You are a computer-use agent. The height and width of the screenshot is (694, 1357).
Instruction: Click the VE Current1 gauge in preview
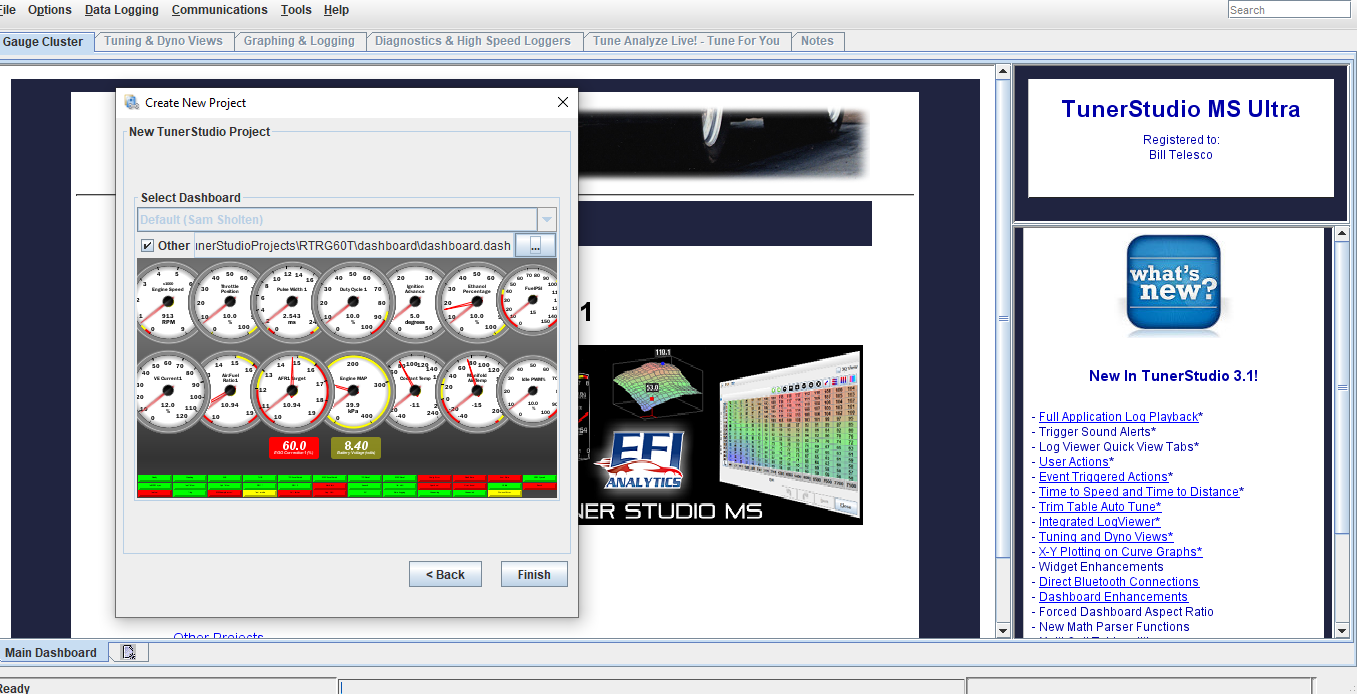pos(167,390)
